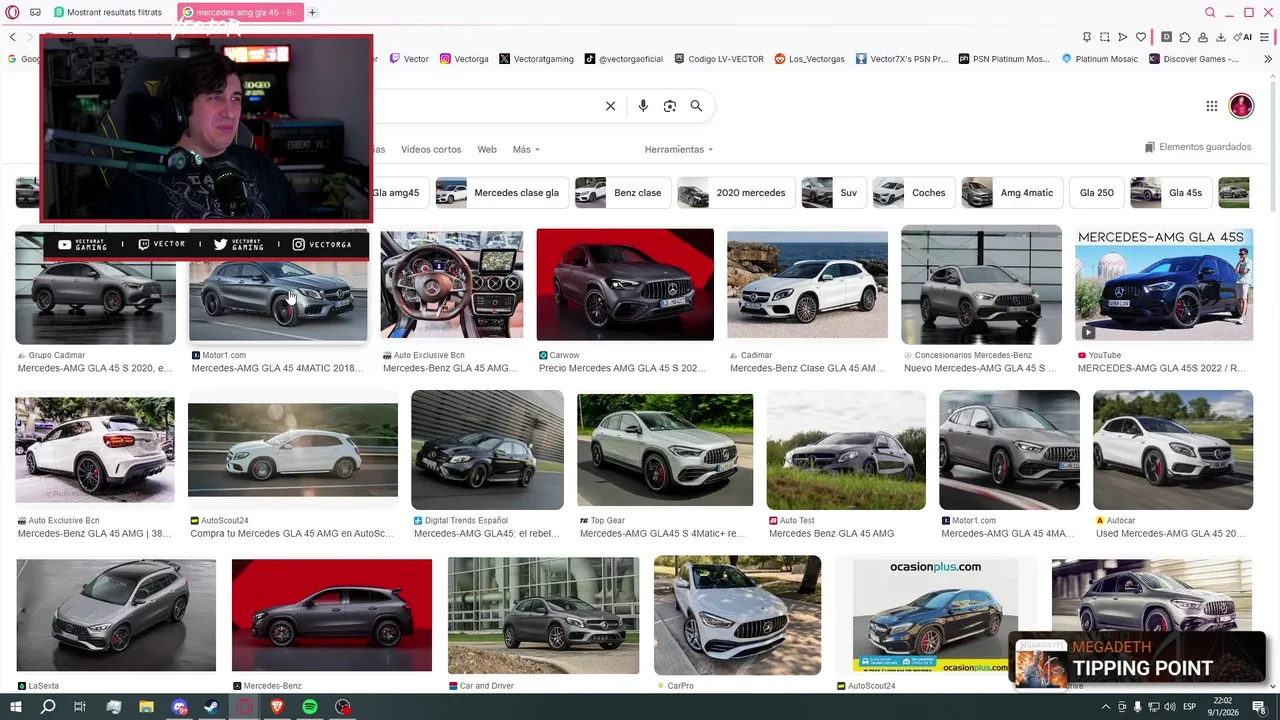Open the taskbar clock showing 22:02
The height and width of the screenshot is (720, 1280).
[x=1222, y=707]
